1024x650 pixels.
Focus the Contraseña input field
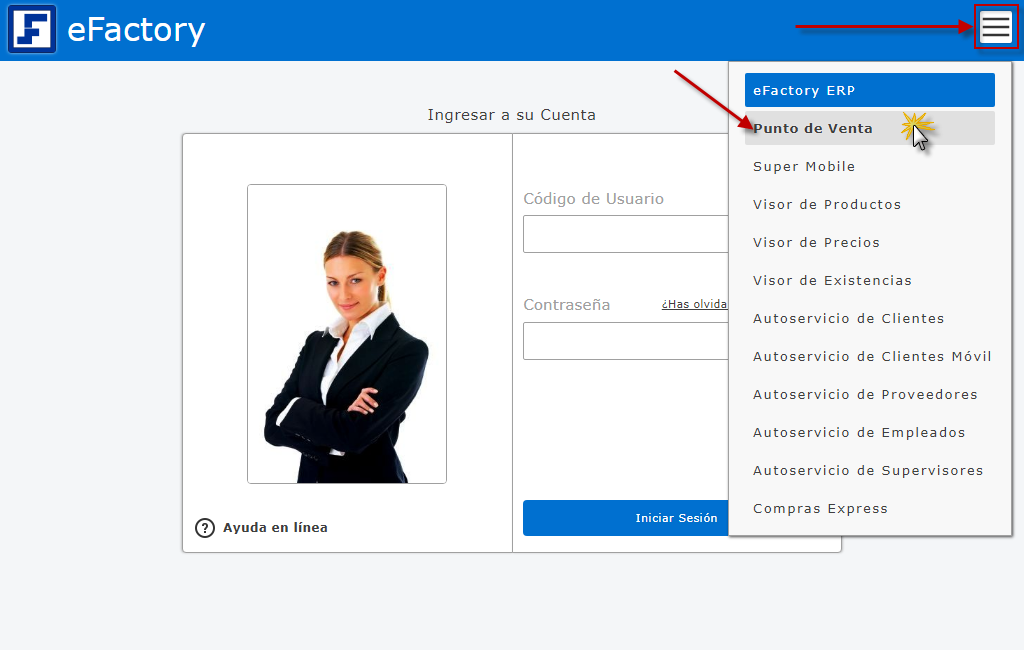tap(626, 341)
